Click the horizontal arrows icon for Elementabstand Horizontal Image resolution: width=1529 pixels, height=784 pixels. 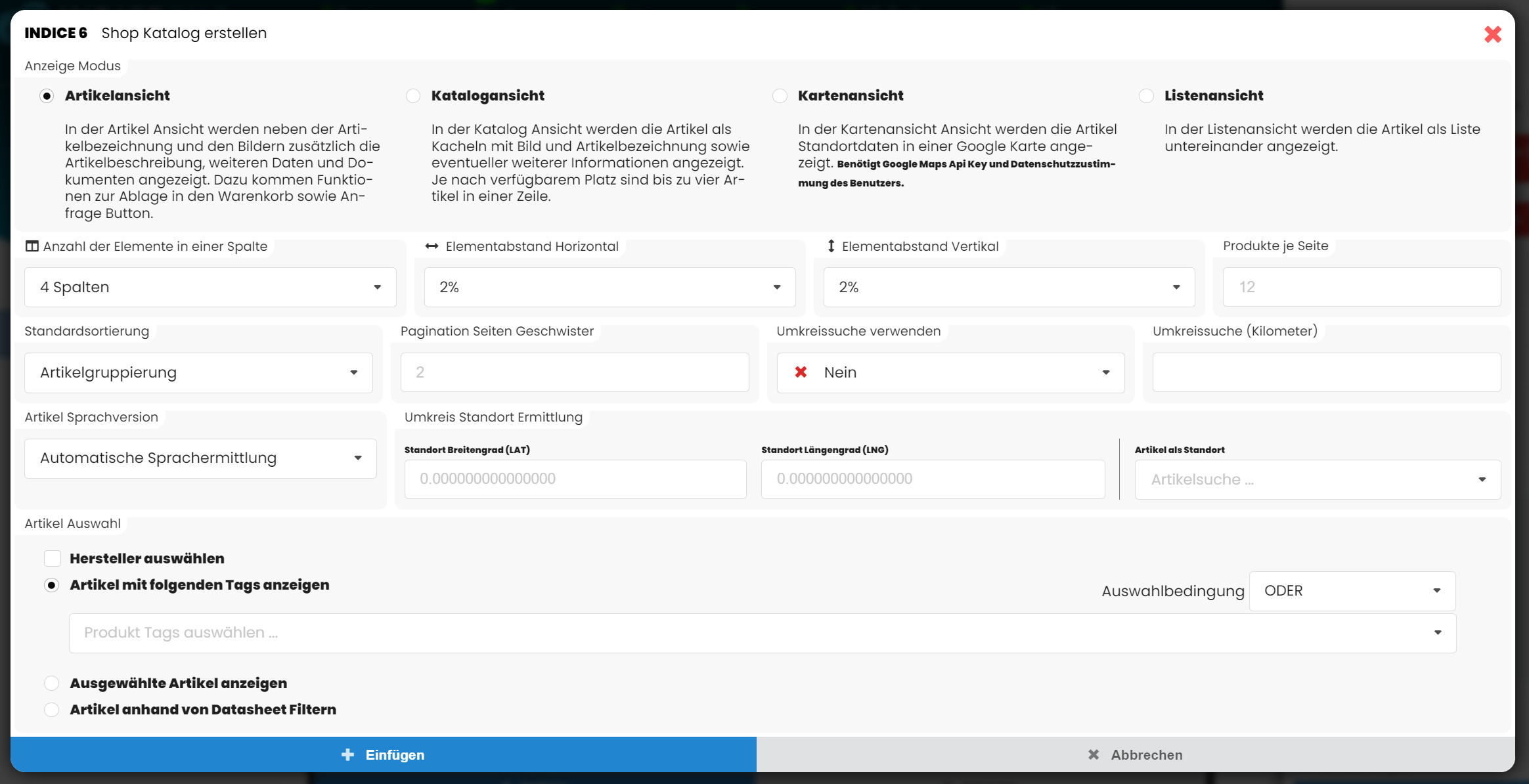pos(432,246)
